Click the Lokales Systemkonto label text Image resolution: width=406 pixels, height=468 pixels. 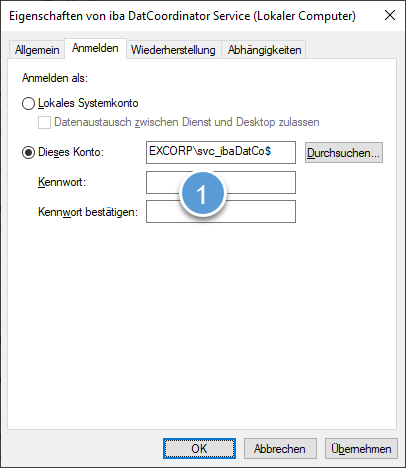coord(88,103)
